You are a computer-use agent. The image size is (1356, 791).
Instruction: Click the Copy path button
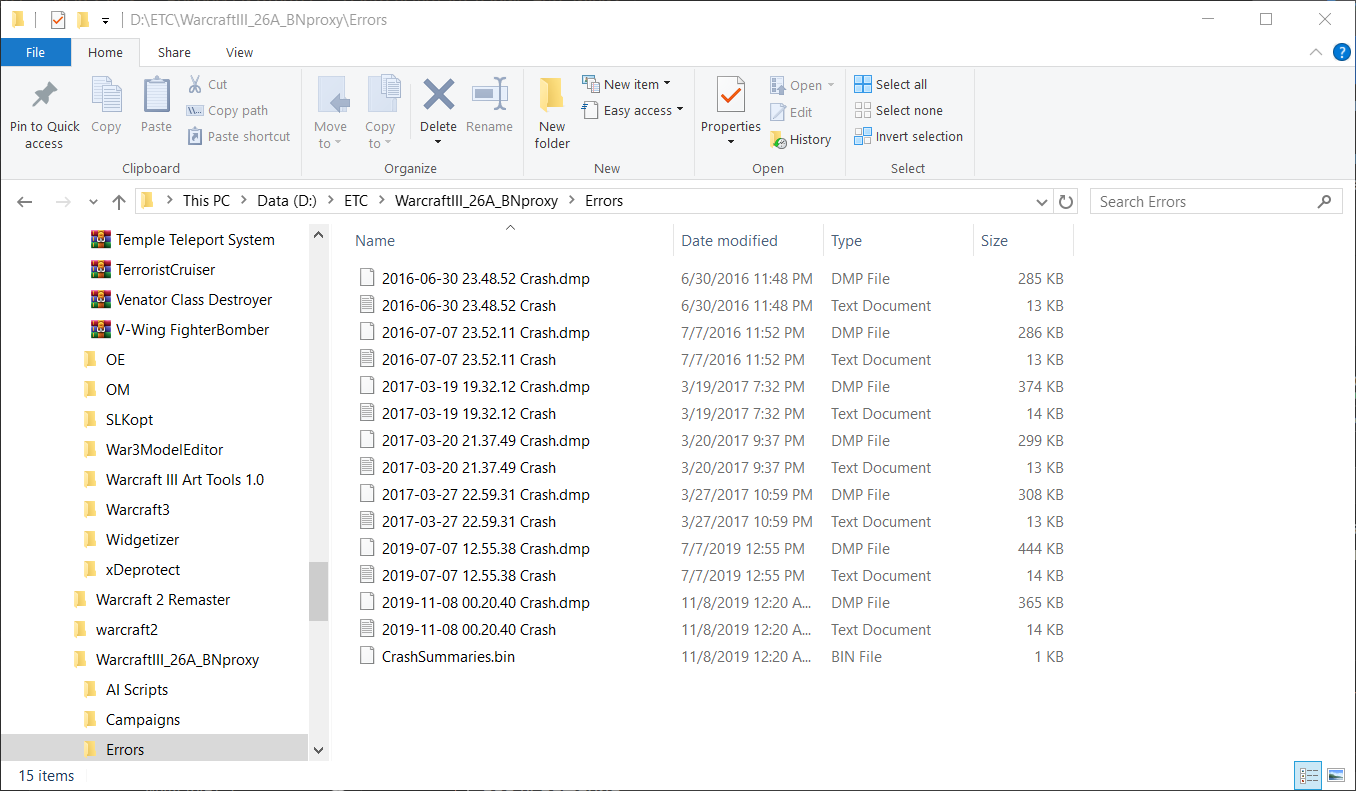[227, 111]
